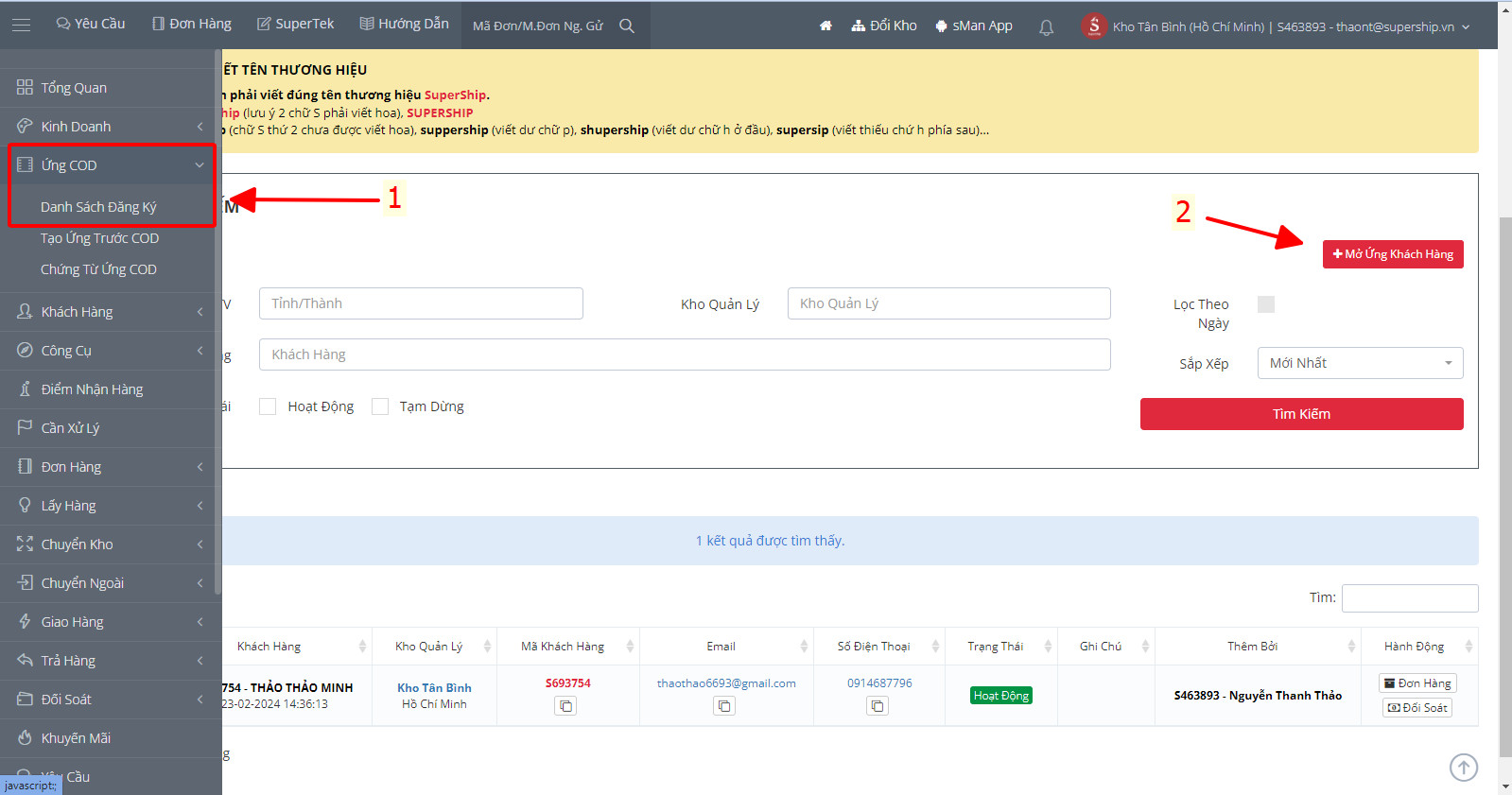Sort by Trạng Thái column
The width and height of the screenshot is (1512, 795).
(1000, 647)
